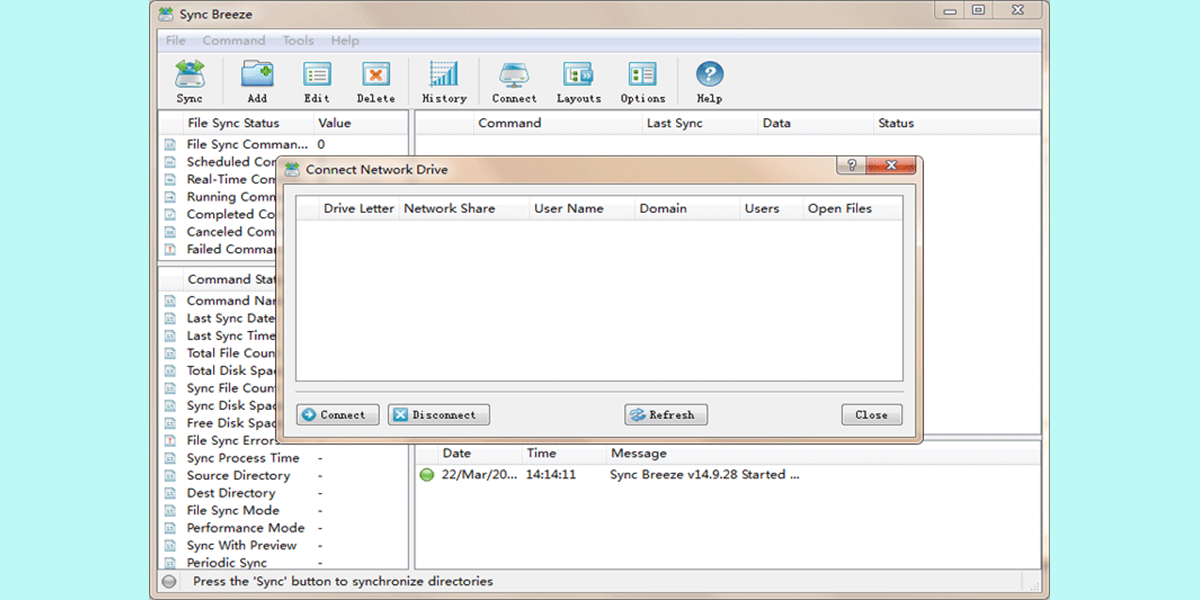Click the Users column header
Image resolution: width=1200 pixels, height=600 pixels.
coord(771,209)
